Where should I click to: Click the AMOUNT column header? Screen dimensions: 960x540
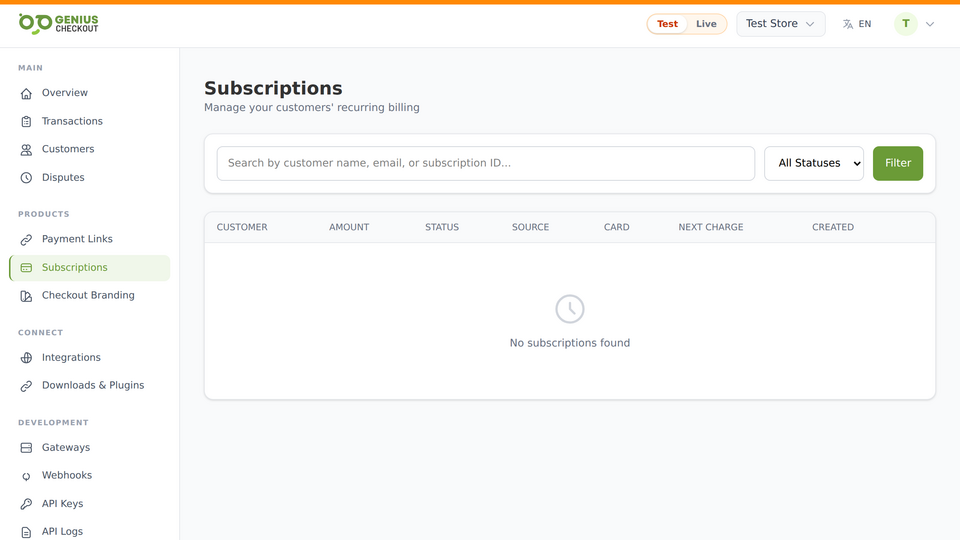[349, 227]
